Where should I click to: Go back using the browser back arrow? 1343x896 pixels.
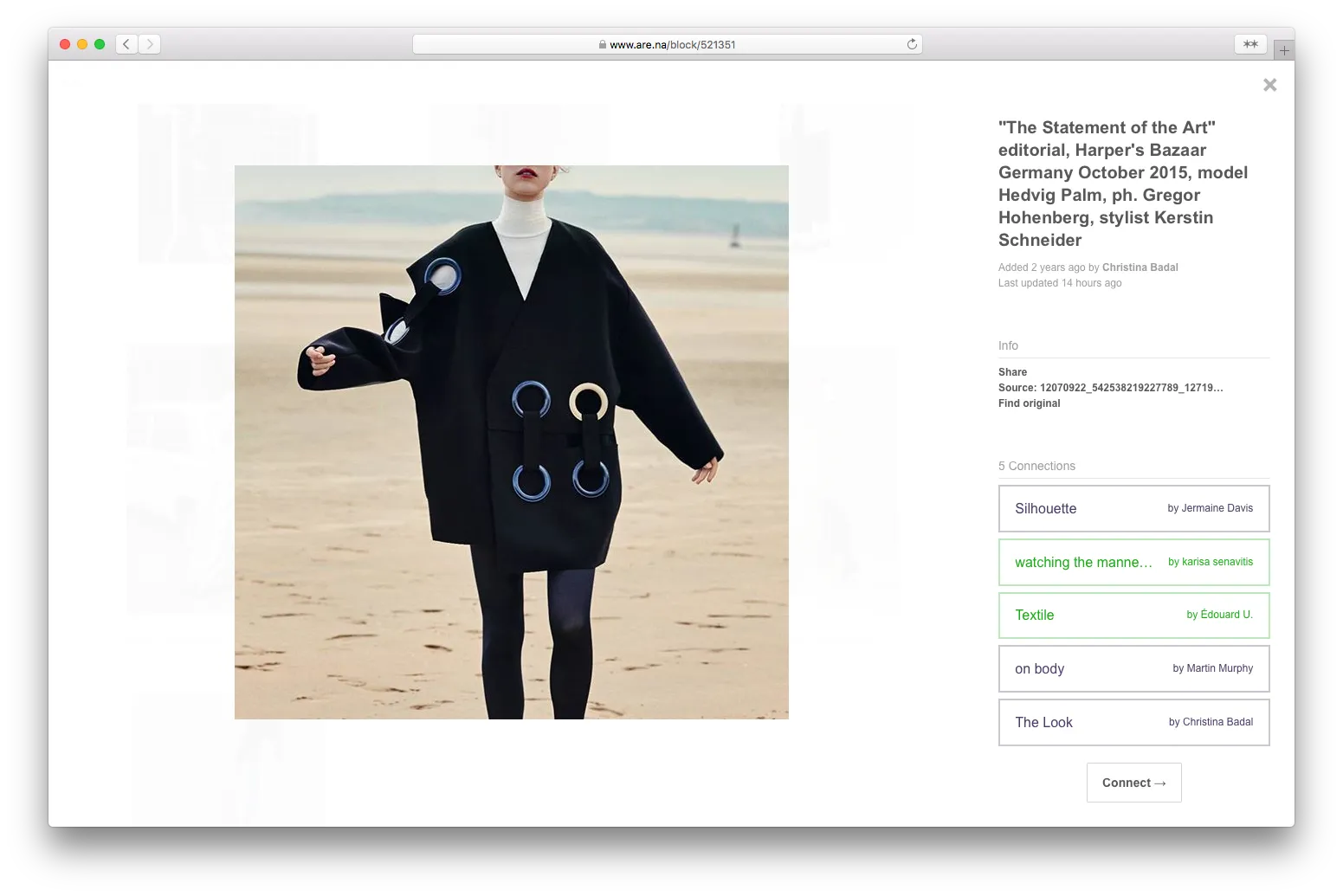(x=126, y=44)
